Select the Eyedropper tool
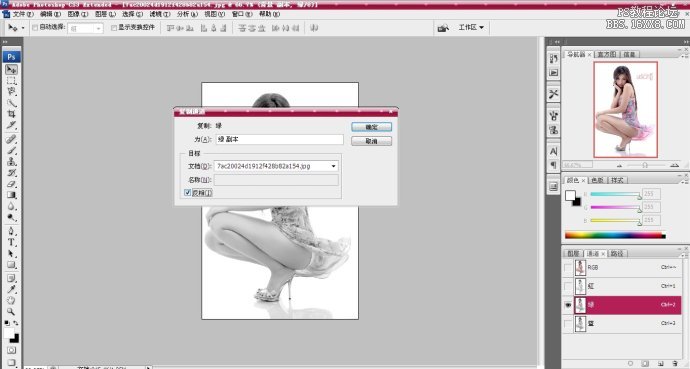The height and width of the screenshot is (369, 690). point(11,289)
